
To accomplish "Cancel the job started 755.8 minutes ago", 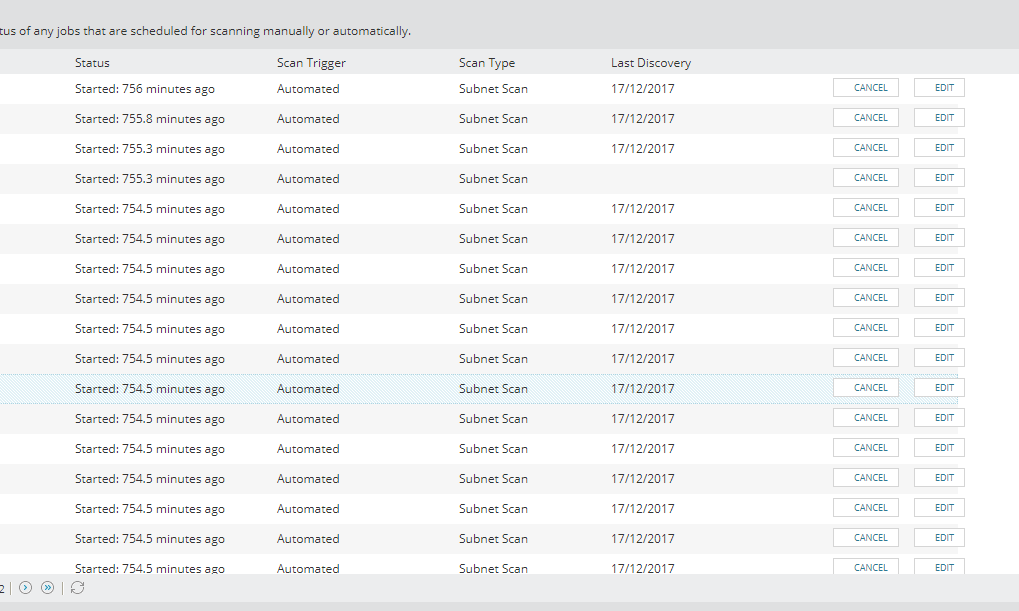I will [x=866, y=118].
